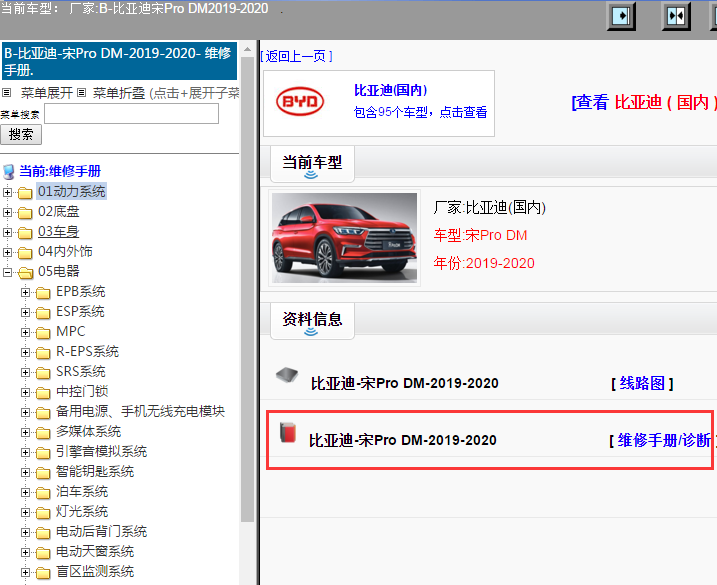Click the BYD logo image
The height and width of the screenshot is (585, 717).
[300, 102]
